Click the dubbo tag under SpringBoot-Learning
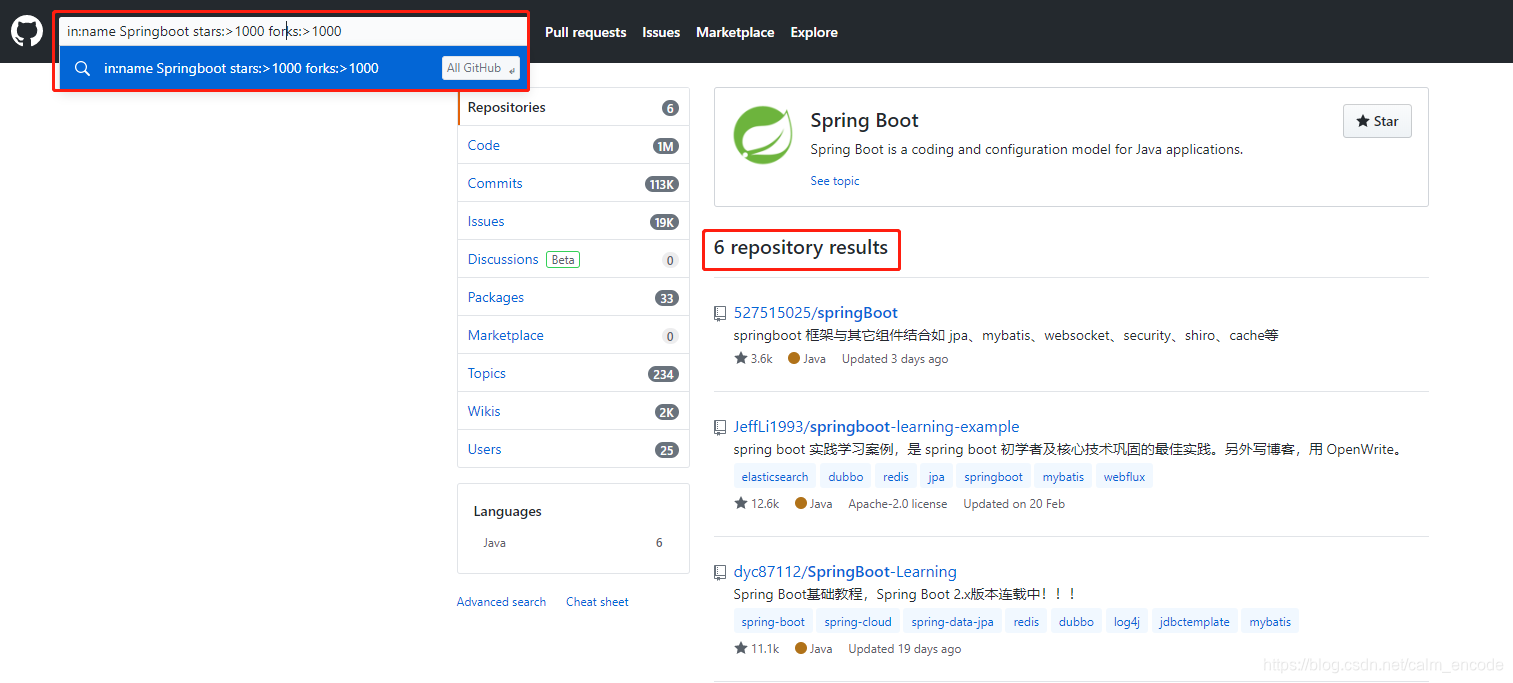1513x683 pixels. [x=1076, y=622]
